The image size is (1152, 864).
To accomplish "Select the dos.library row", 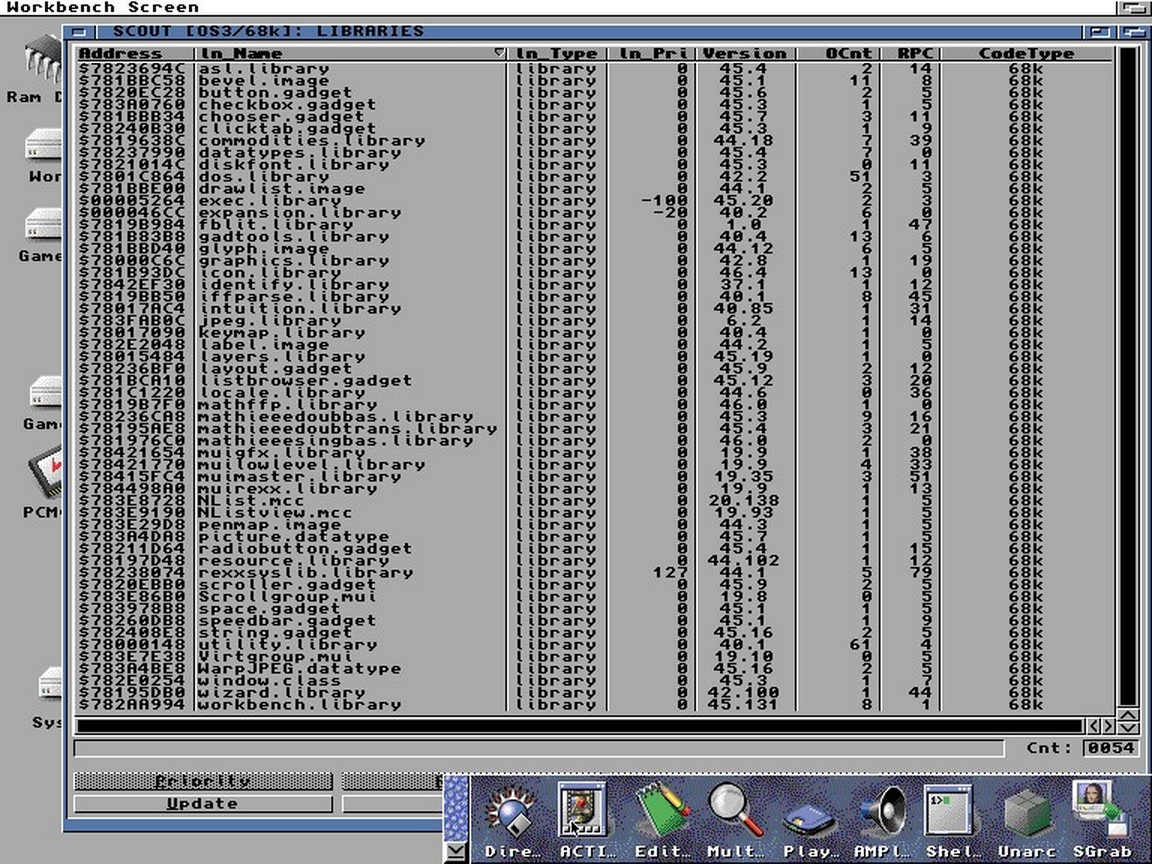I will (594, 176).
